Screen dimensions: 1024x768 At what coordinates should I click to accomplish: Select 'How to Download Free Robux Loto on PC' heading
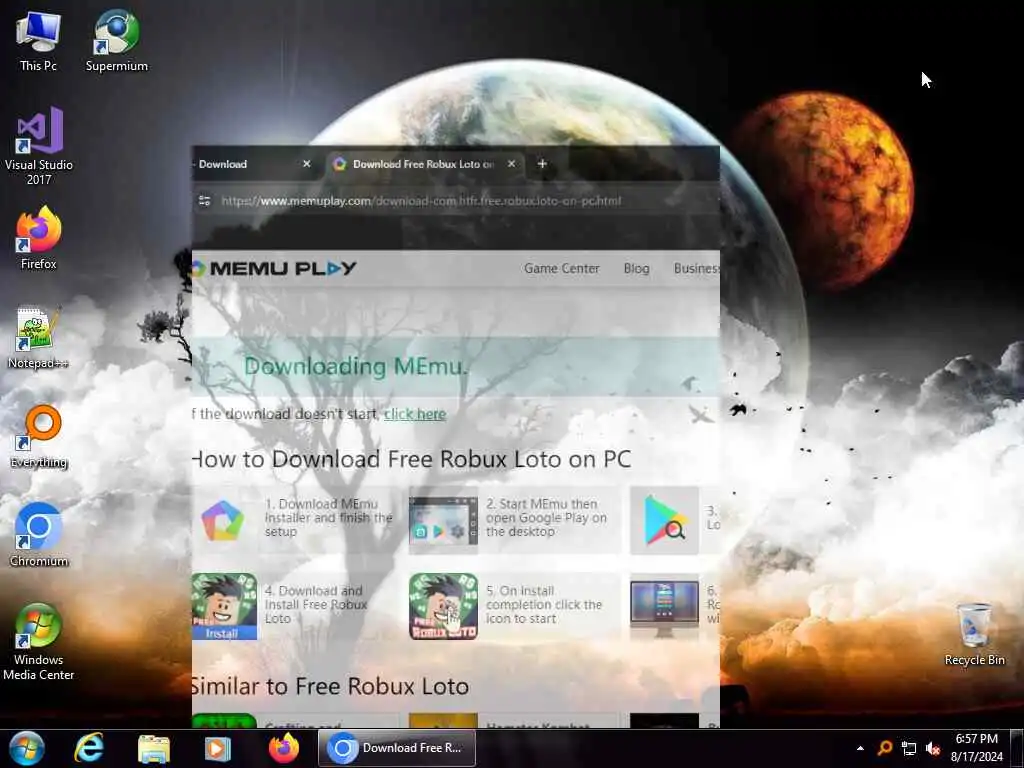411,459
